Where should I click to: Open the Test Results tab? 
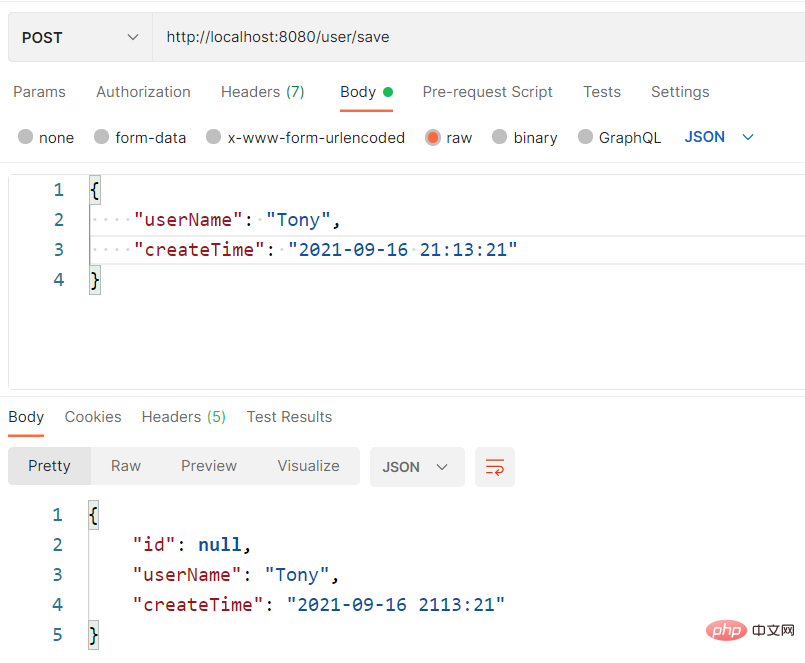pos(289,417)
